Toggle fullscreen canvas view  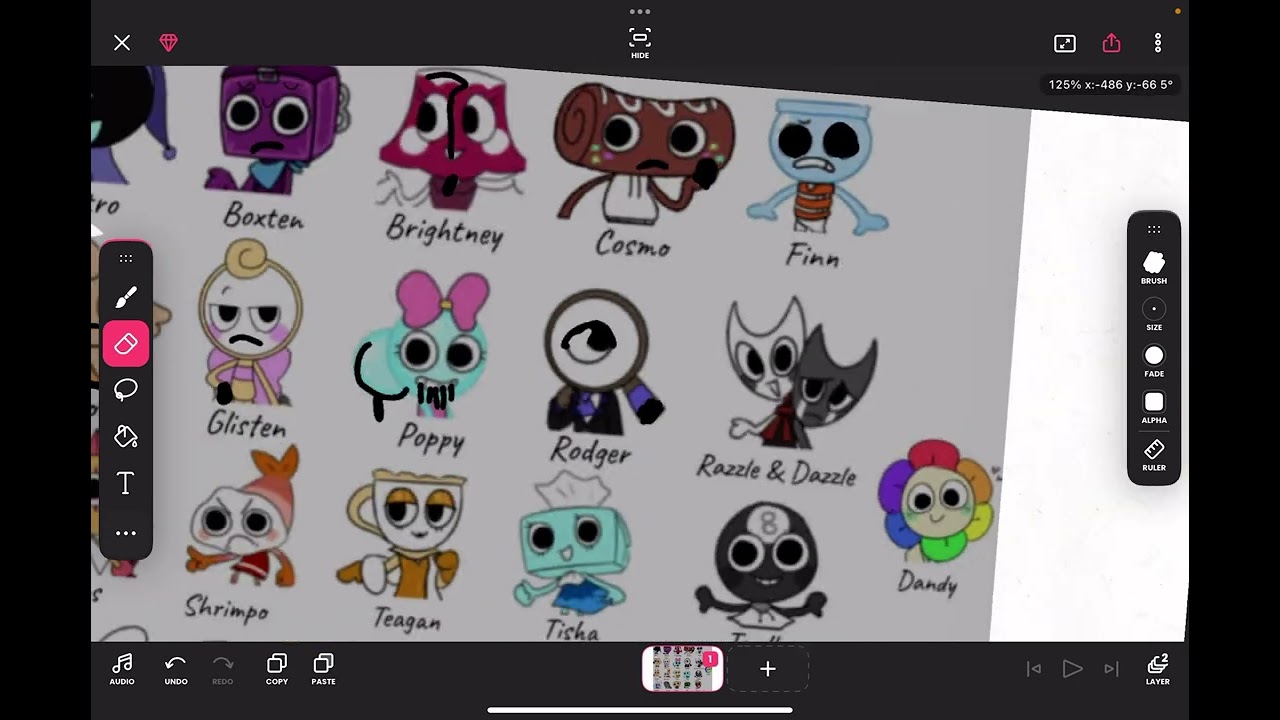1065,43
